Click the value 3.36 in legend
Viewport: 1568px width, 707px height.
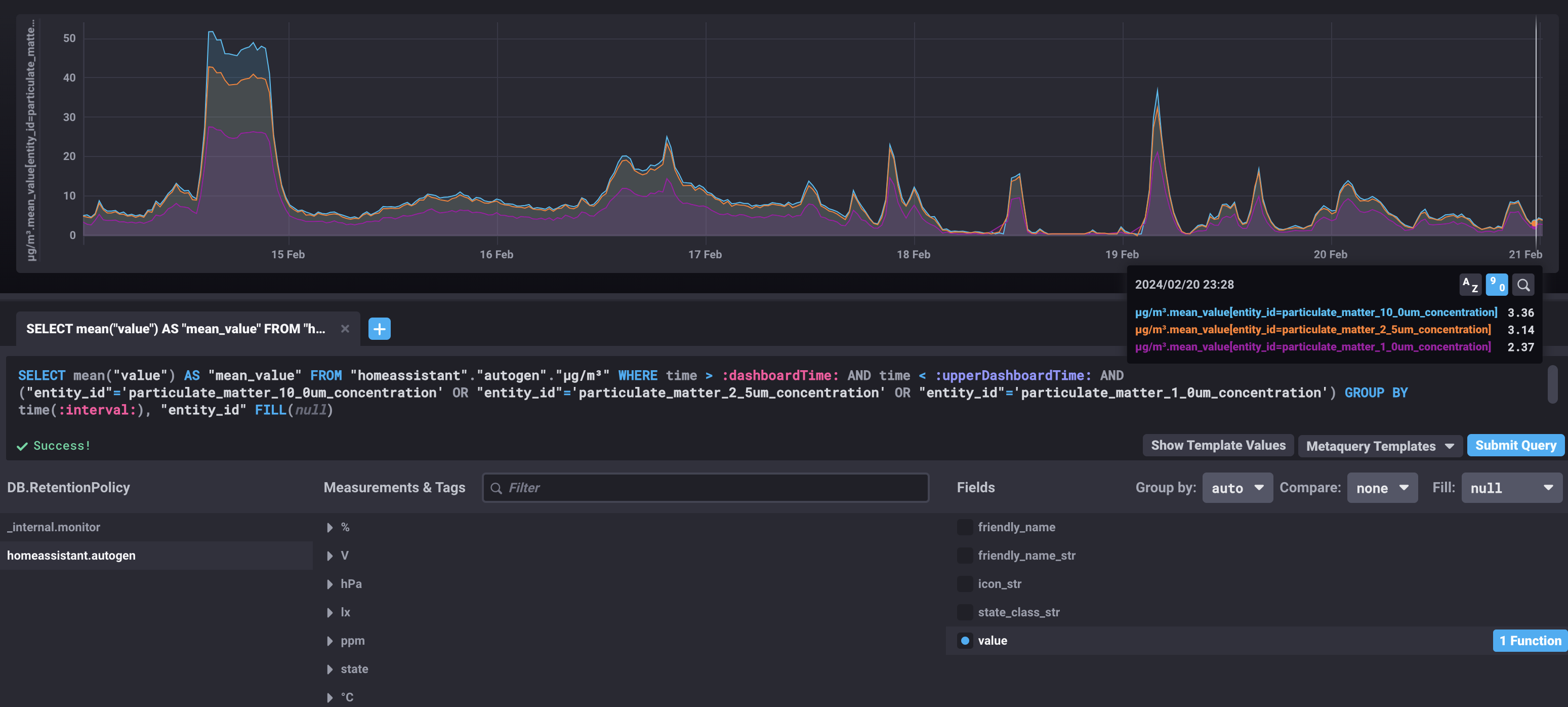(x=1520, y=312)
